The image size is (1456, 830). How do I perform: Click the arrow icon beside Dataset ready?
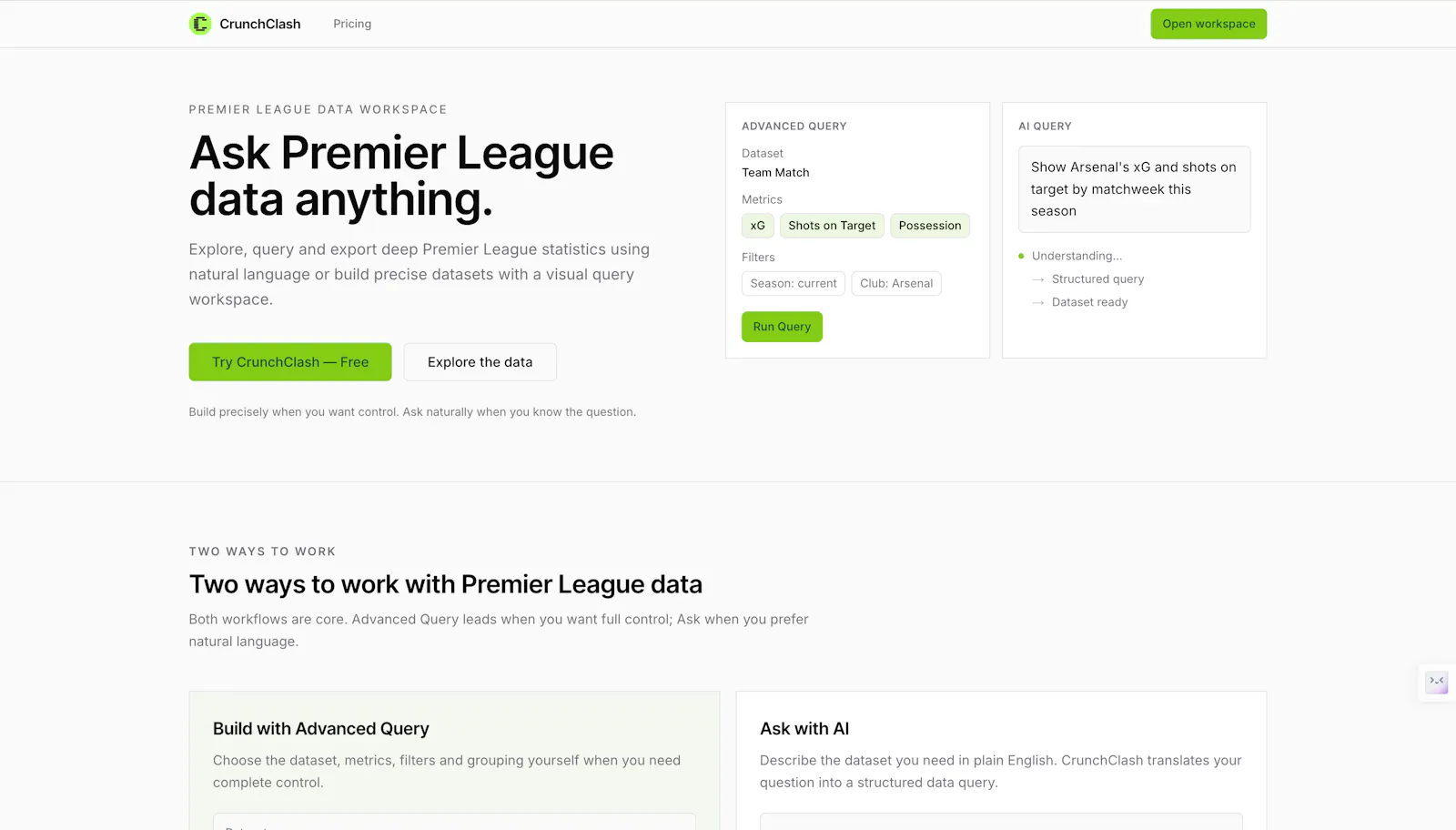(1038, 302)
